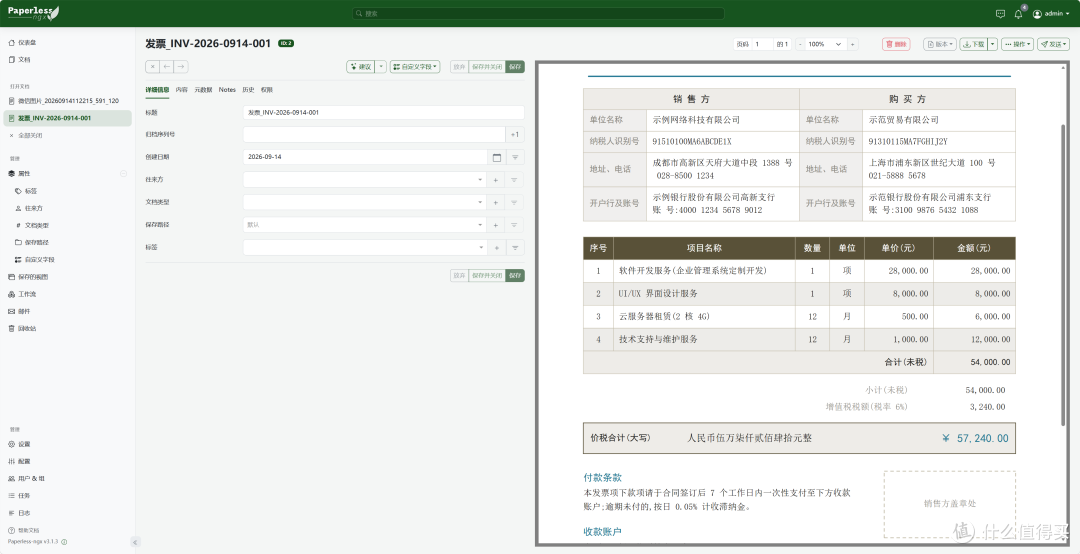Image resolution: width=1080 pixels, height=554 pixels.
Task: Open the dropdown arrow beside 建议
Action: click(x=382, y=67)
